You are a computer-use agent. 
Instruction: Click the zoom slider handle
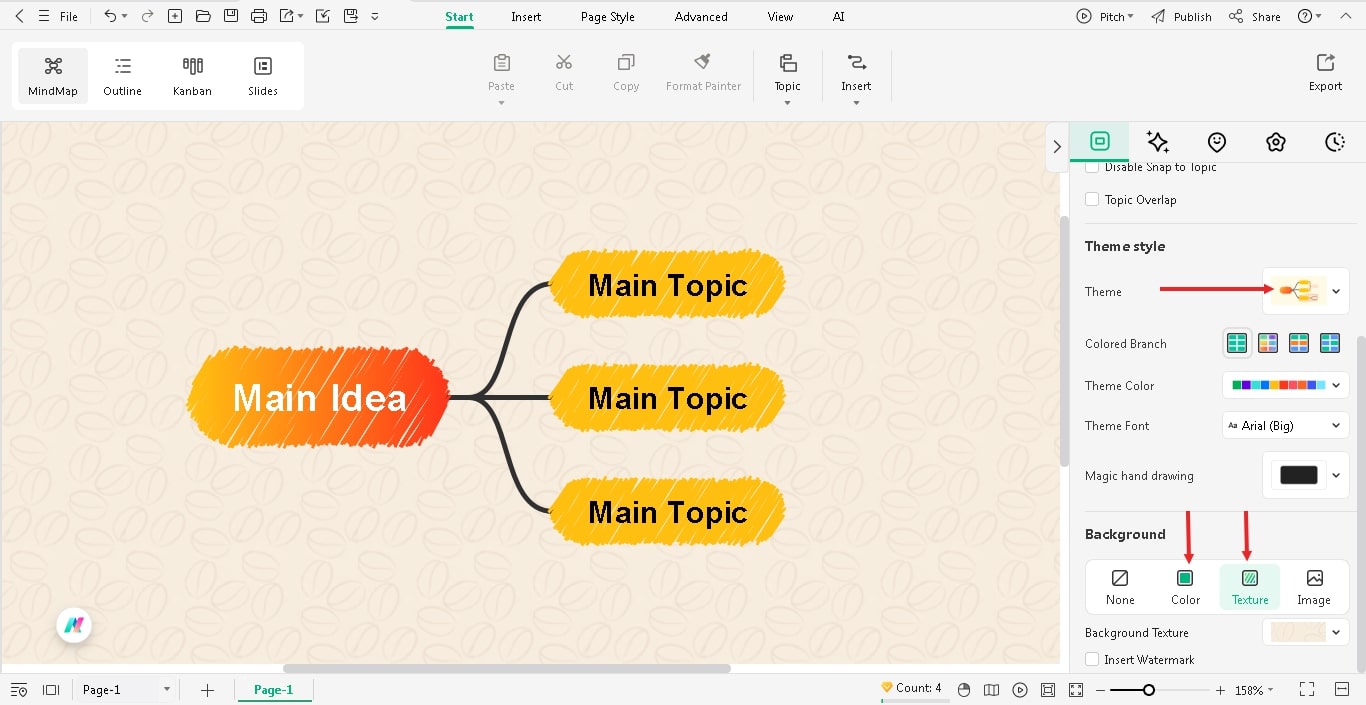[x=1149, y=690]
